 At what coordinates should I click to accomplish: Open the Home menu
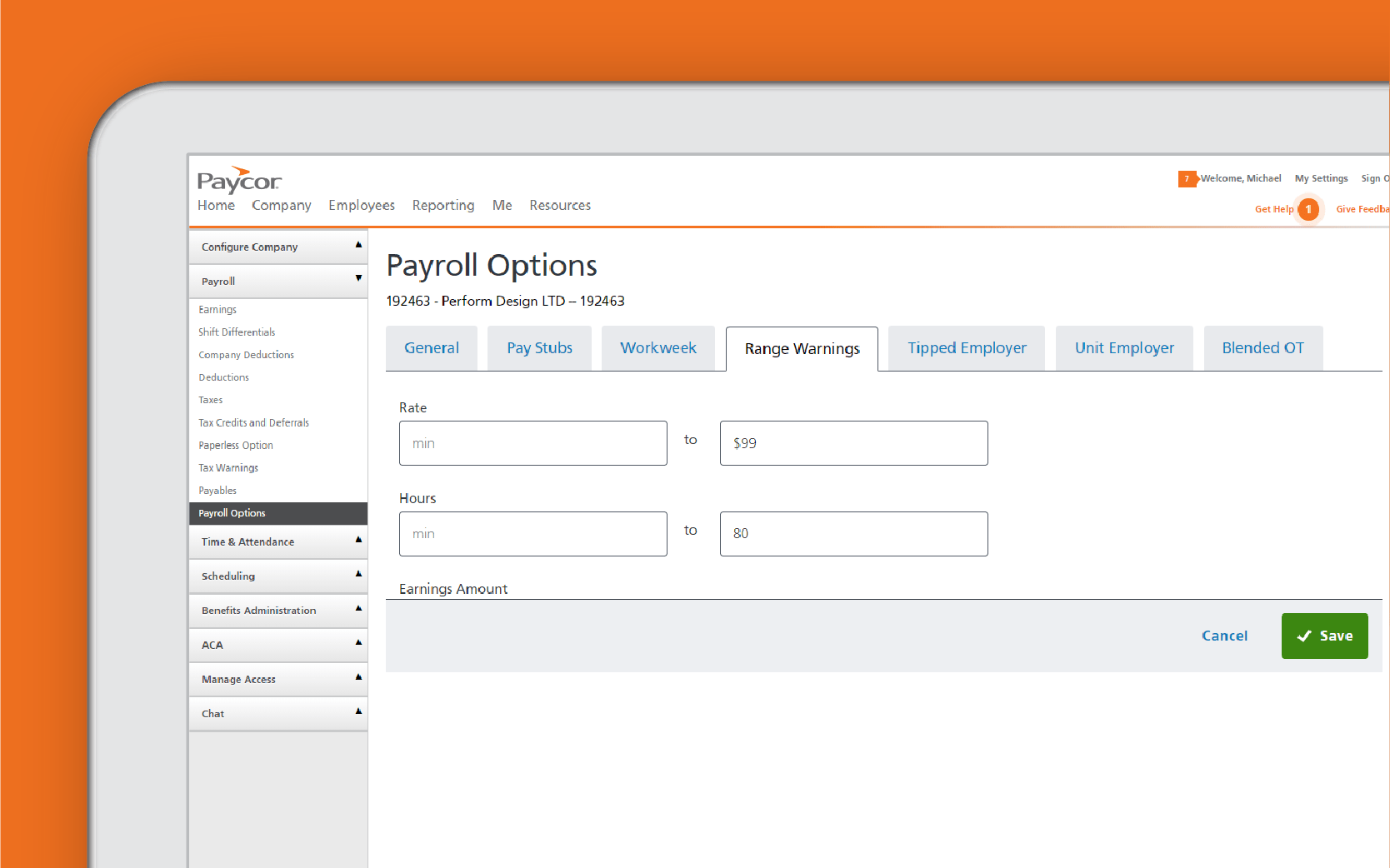[x=216, y=206]
